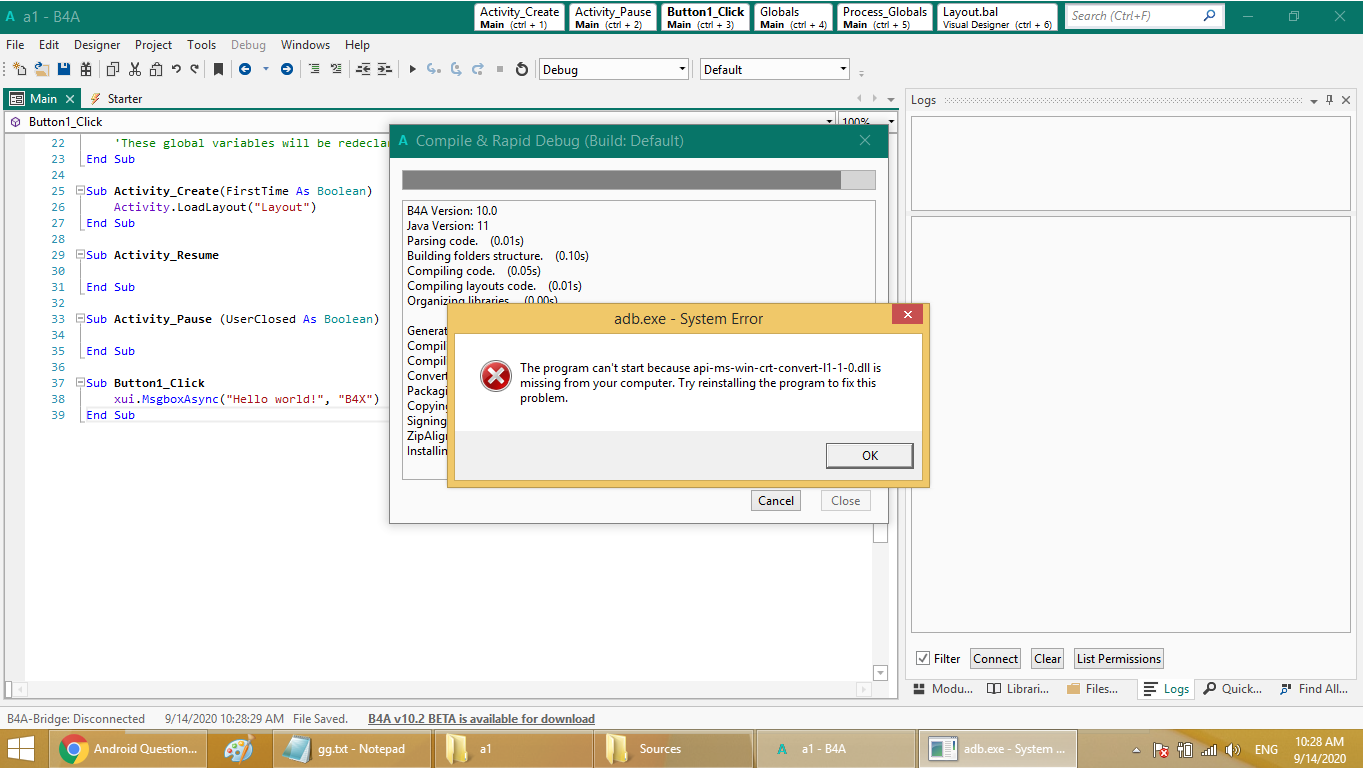The width and height of the screenshot is (1366, 768).
Task: Close the Main code tab
Action: click(70, 99)
